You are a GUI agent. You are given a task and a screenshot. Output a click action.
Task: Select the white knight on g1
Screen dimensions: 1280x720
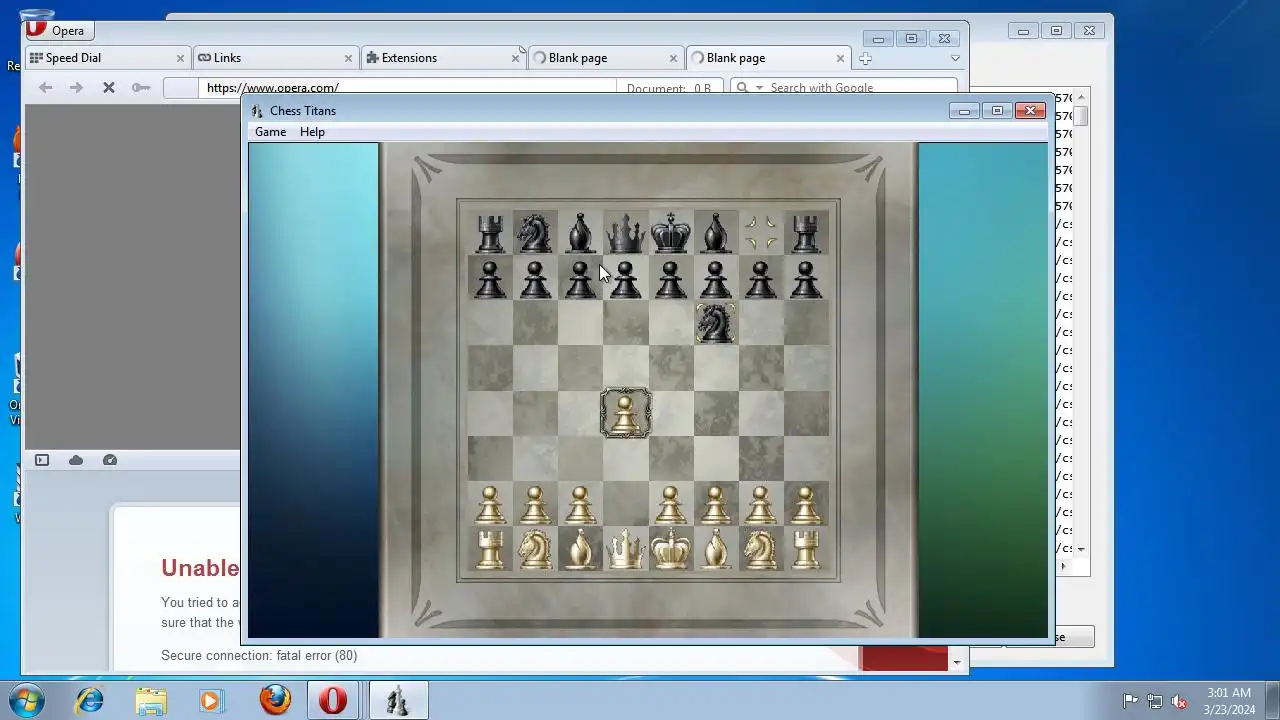point(760,550)
